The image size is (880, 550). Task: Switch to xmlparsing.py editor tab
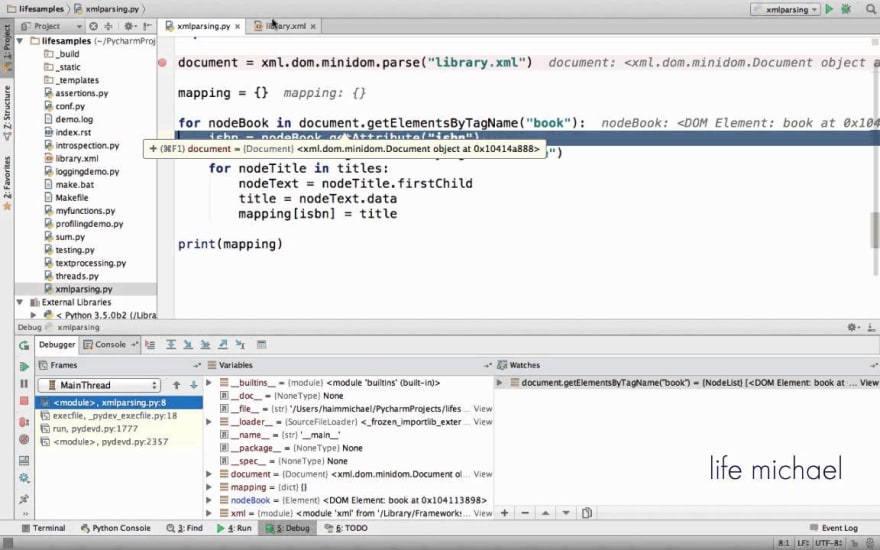203,26
